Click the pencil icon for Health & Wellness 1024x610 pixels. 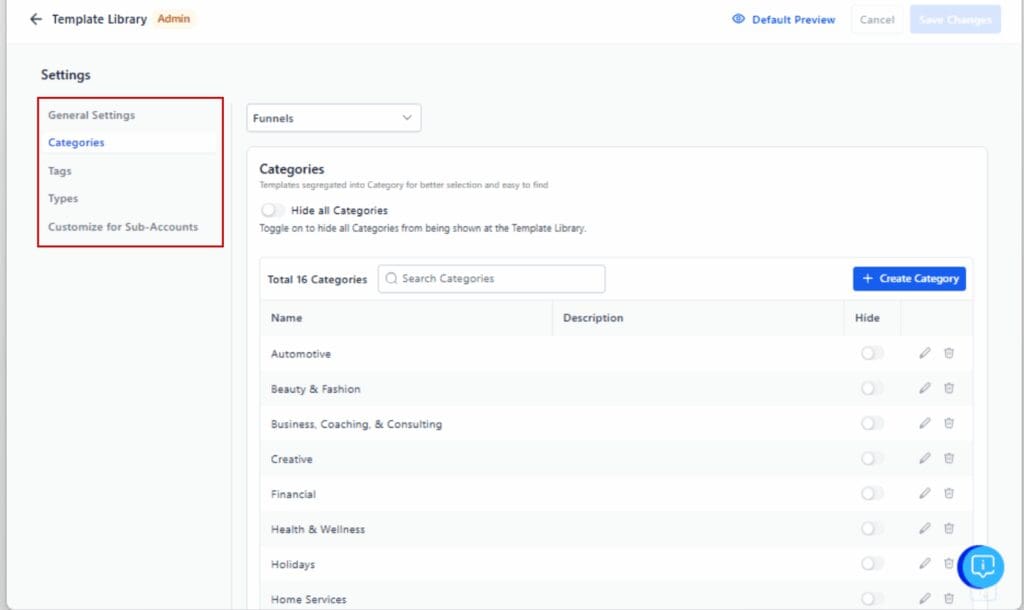[x=924, y=528]
